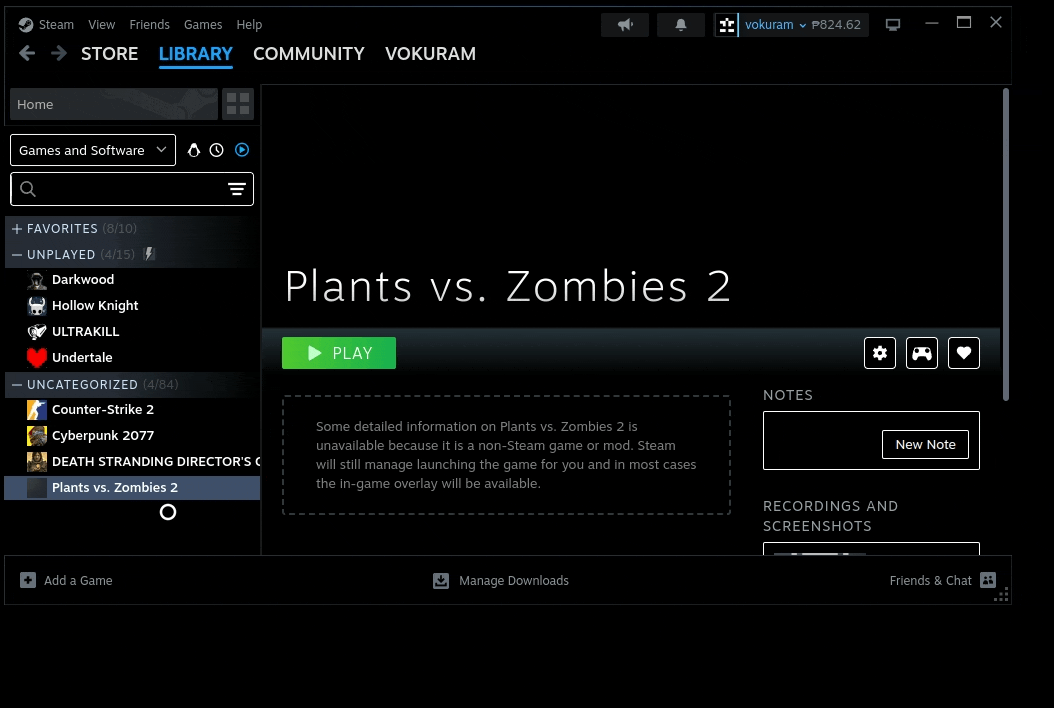Switch to the STORE tab
1054x708 pixels.
[110, 54]
